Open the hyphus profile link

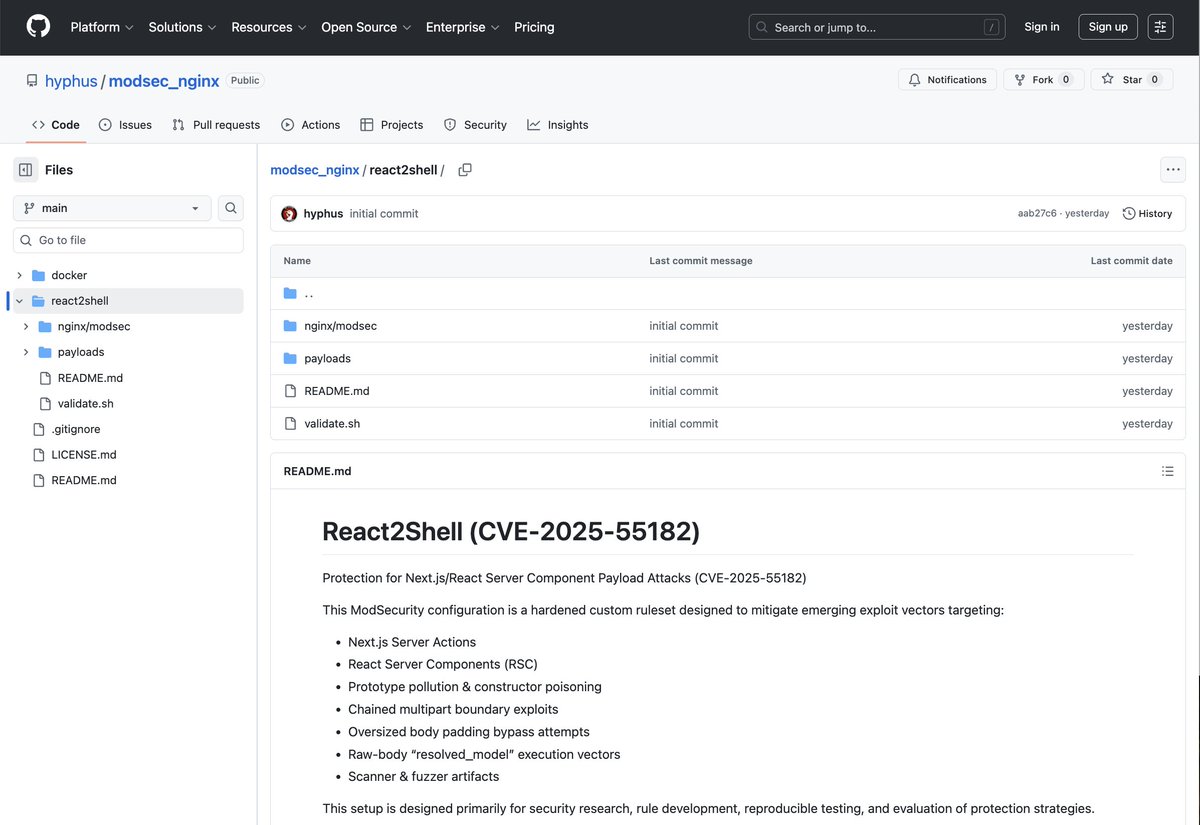(70, 80)
